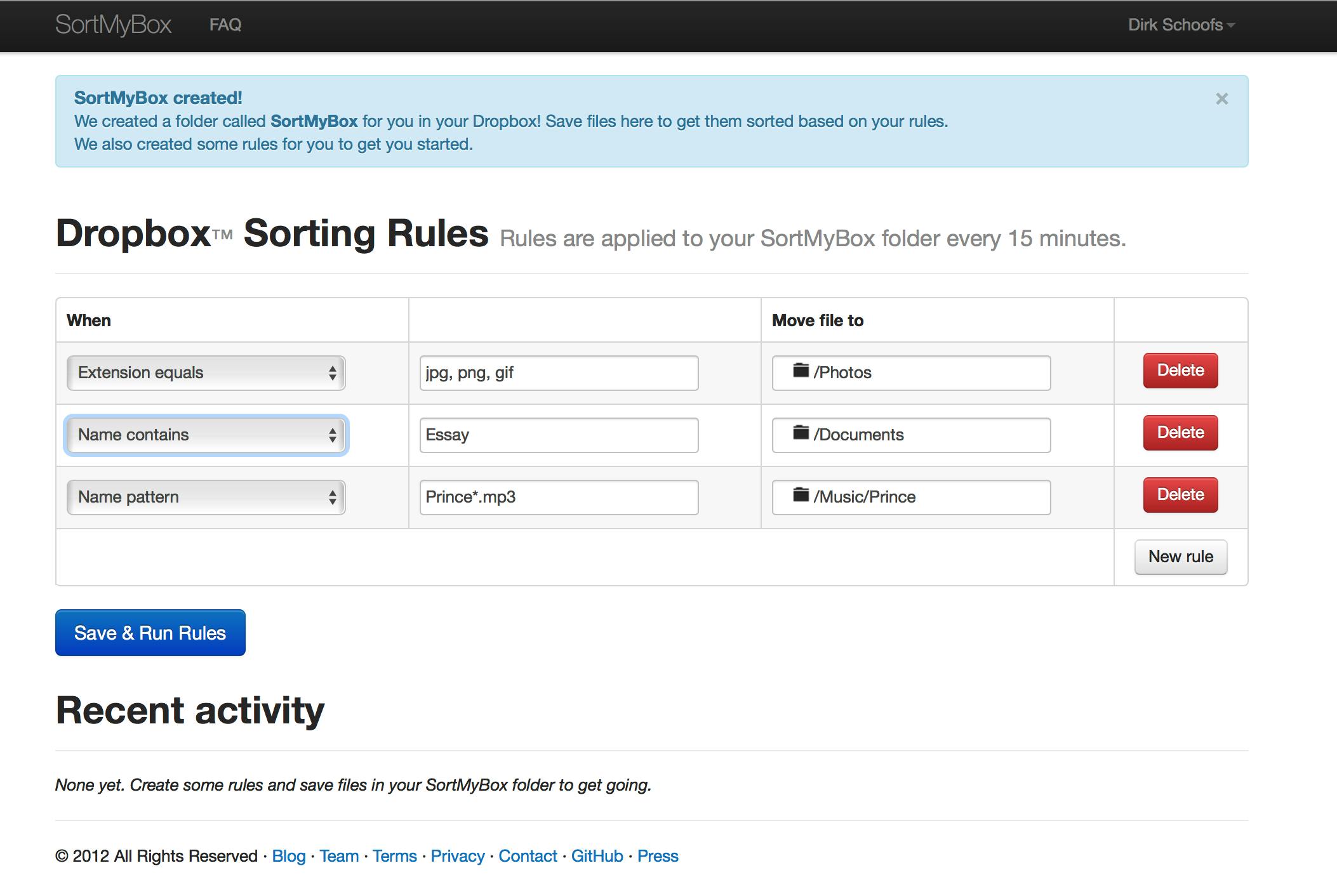Click the folder icon beside /Documents
Image resolution: width=1337 pixels, height=896 pixels.
coord(801,433)
